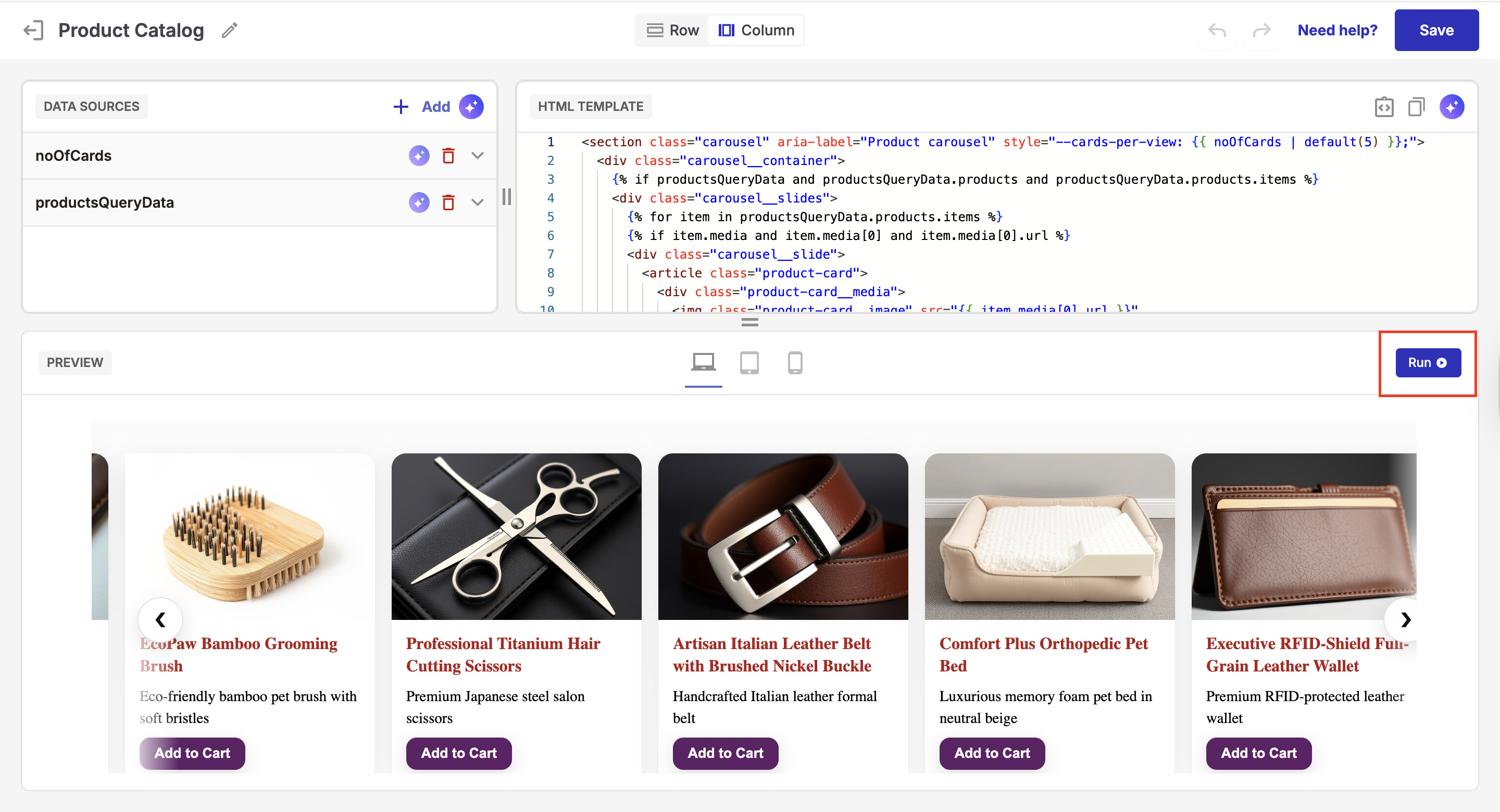Screen dimensions: 1500x812
Task: Delete the noOfCards data source
Action: coord(448,156)
